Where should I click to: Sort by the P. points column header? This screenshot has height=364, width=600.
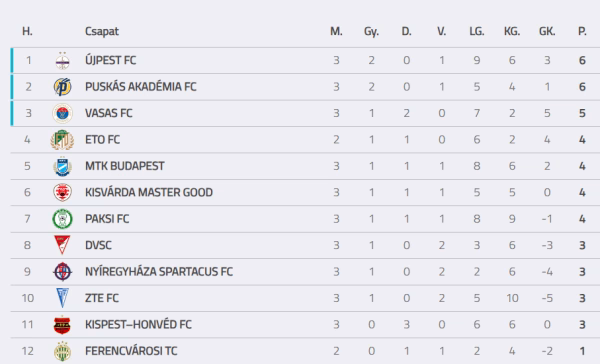point(582,31)
